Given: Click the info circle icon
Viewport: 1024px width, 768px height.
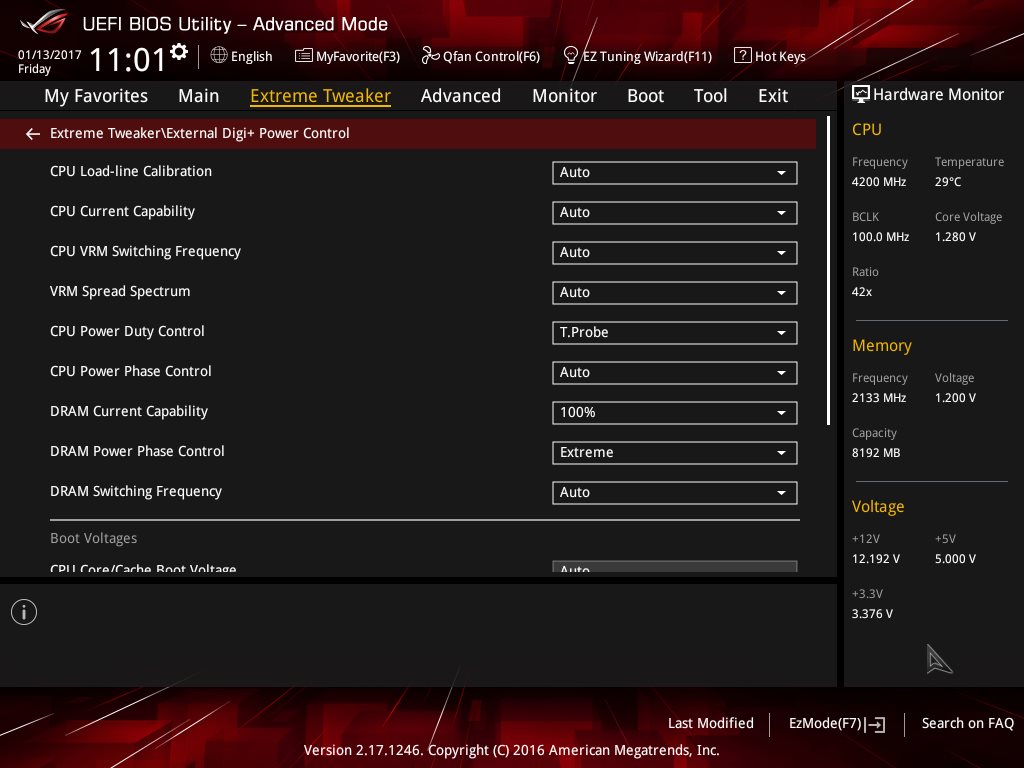Looking at the screenshot, I should [x=24, y=612].
